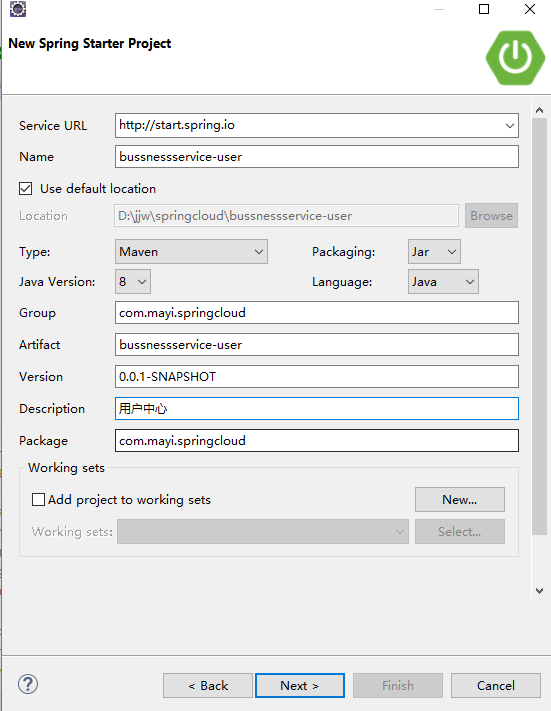Click the Service URL label
Image resolution: width=551 pixels, height=711 pixels.
(53, 126)
